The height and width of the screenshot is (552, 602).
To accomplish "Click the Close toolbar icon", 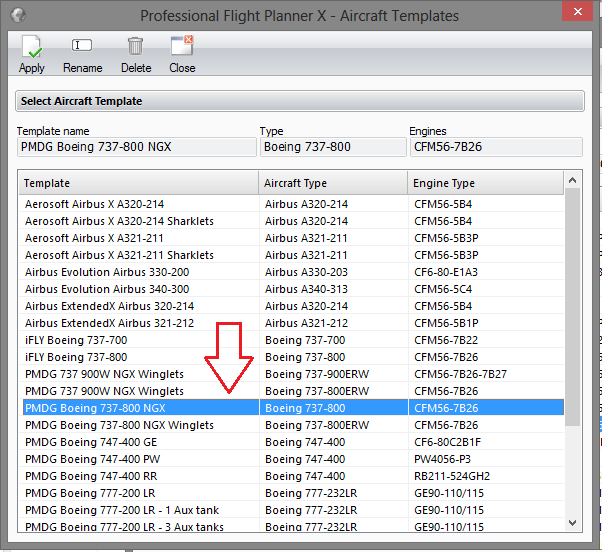I will point(182,45).
